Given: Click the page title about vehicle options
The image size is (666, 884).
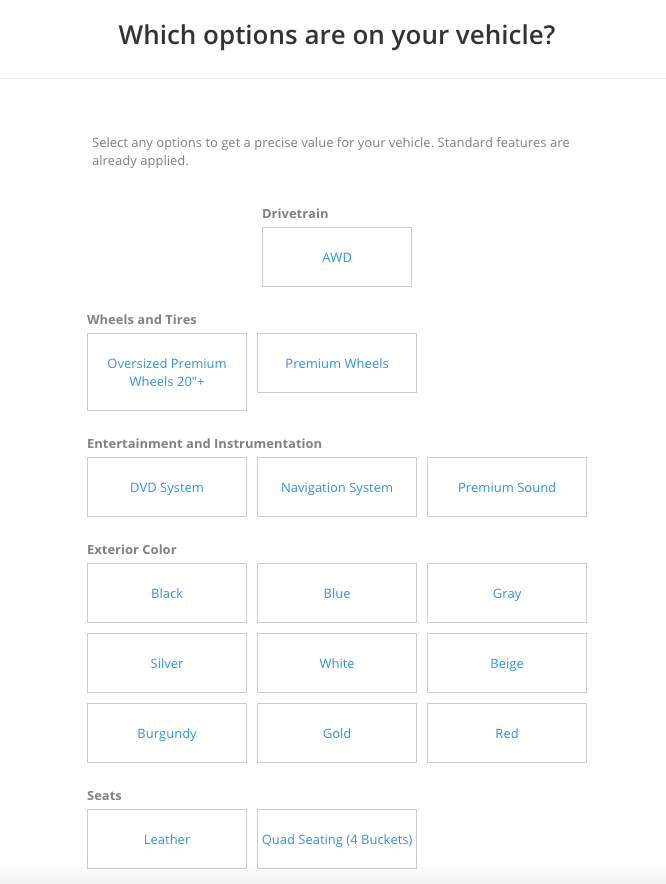Looking at the screenshot, I should pos(337,36).
